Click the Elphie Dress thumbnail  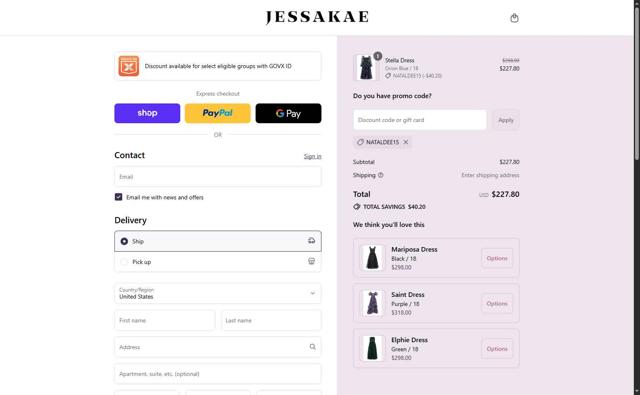[x=372, y=348]
